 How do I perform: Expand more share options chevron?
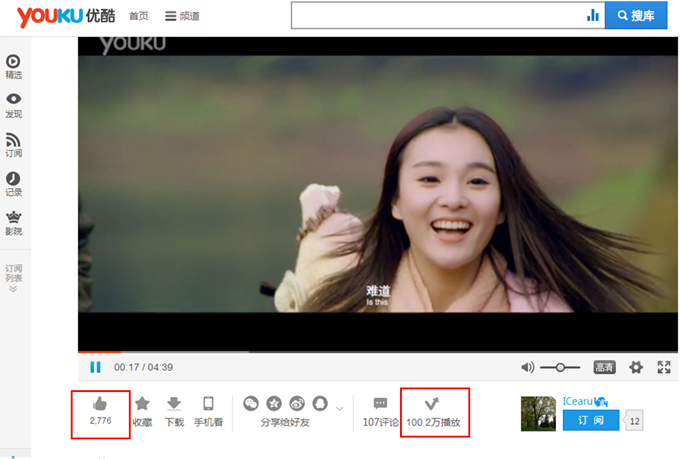pyautogui.click(x=340, y=408)
